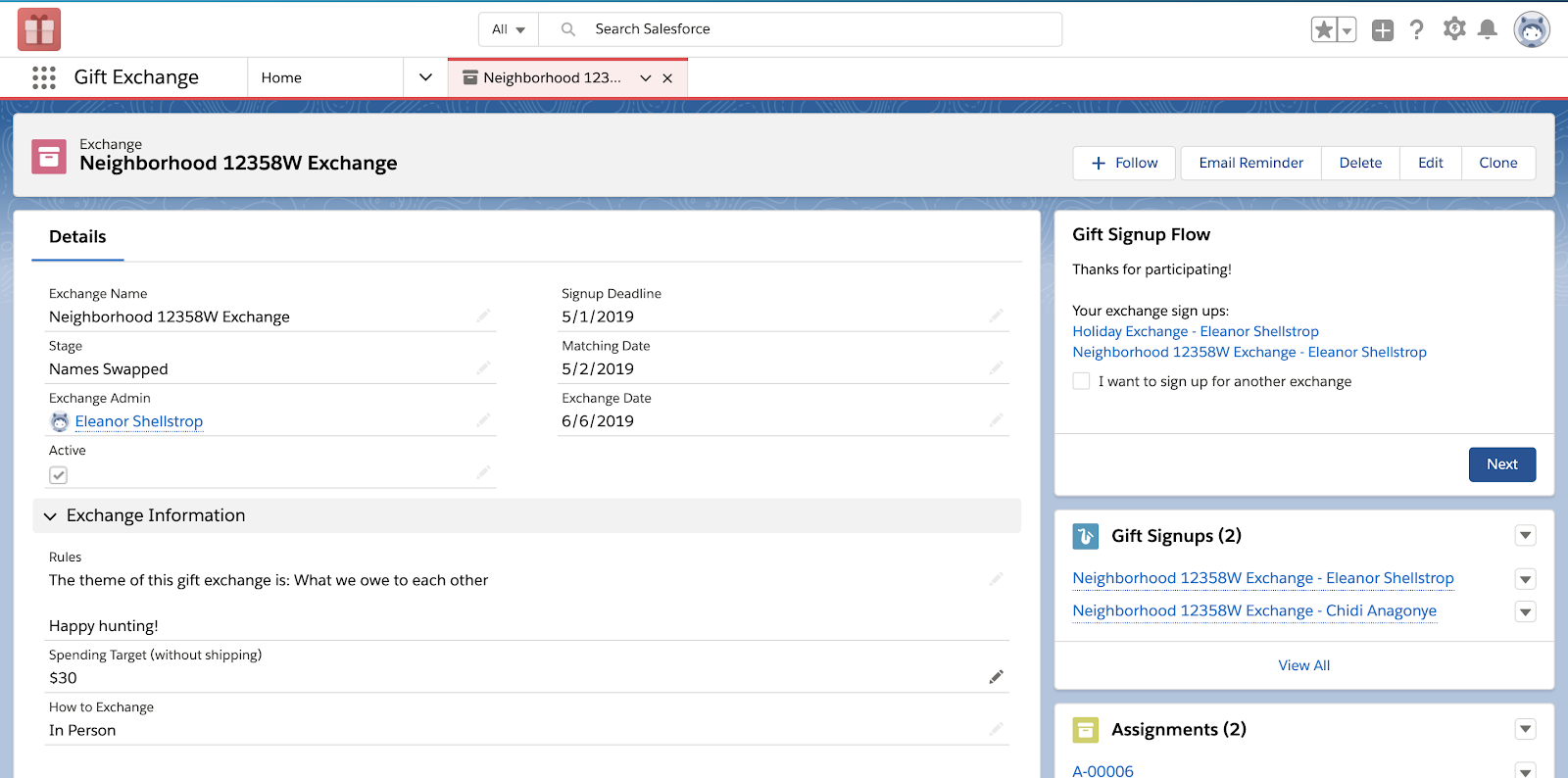Check I want to sign up for another exchange
Screen dimensions: 1568x778
(x=1081, y=381)
